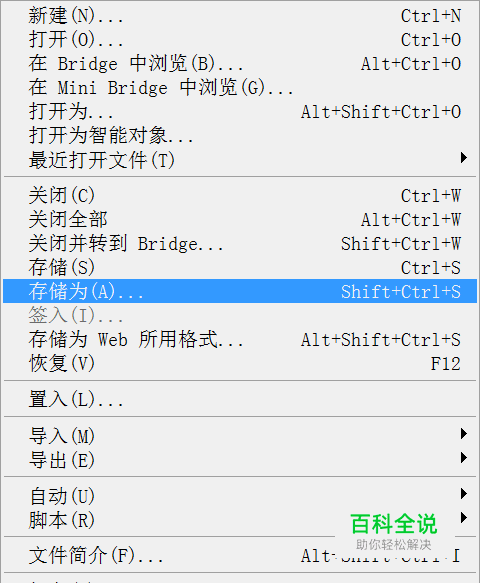Click 文件简介(F)... menu item
The height and width of the screenshot is (583, 480).
(x=240, y=556)
